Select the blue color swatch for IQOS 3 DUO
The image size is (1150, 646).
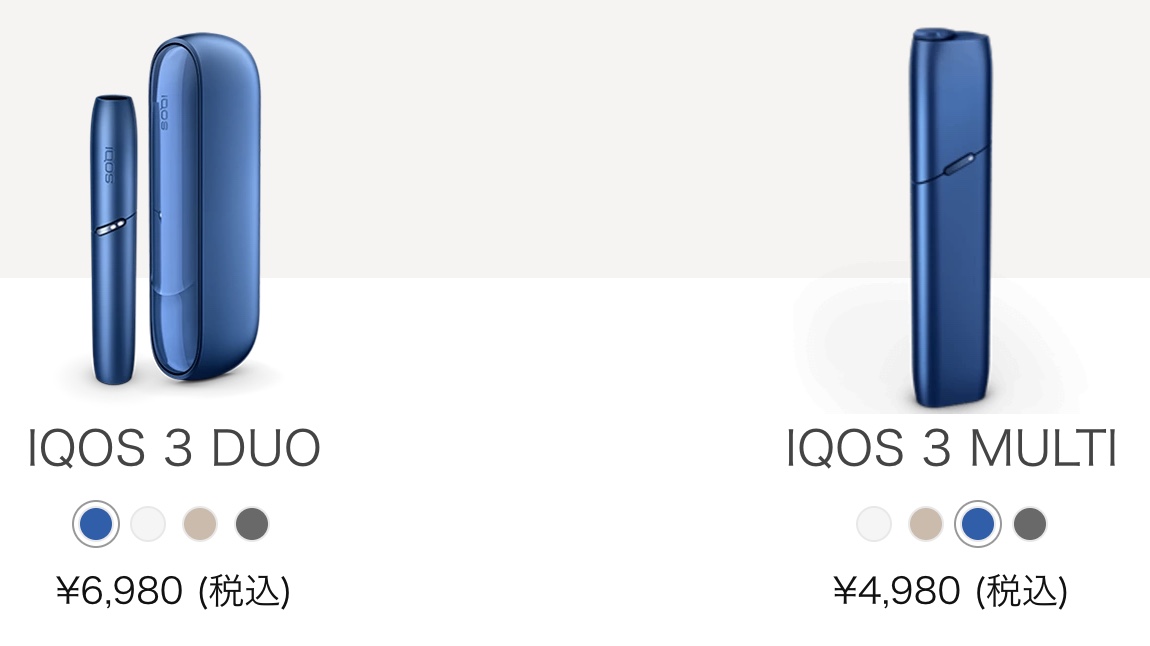96,524
